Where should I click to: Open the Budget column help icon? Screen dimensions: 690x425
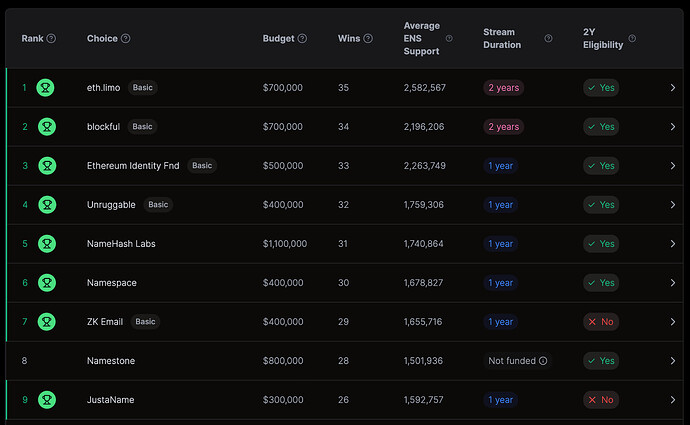[302, 38]
